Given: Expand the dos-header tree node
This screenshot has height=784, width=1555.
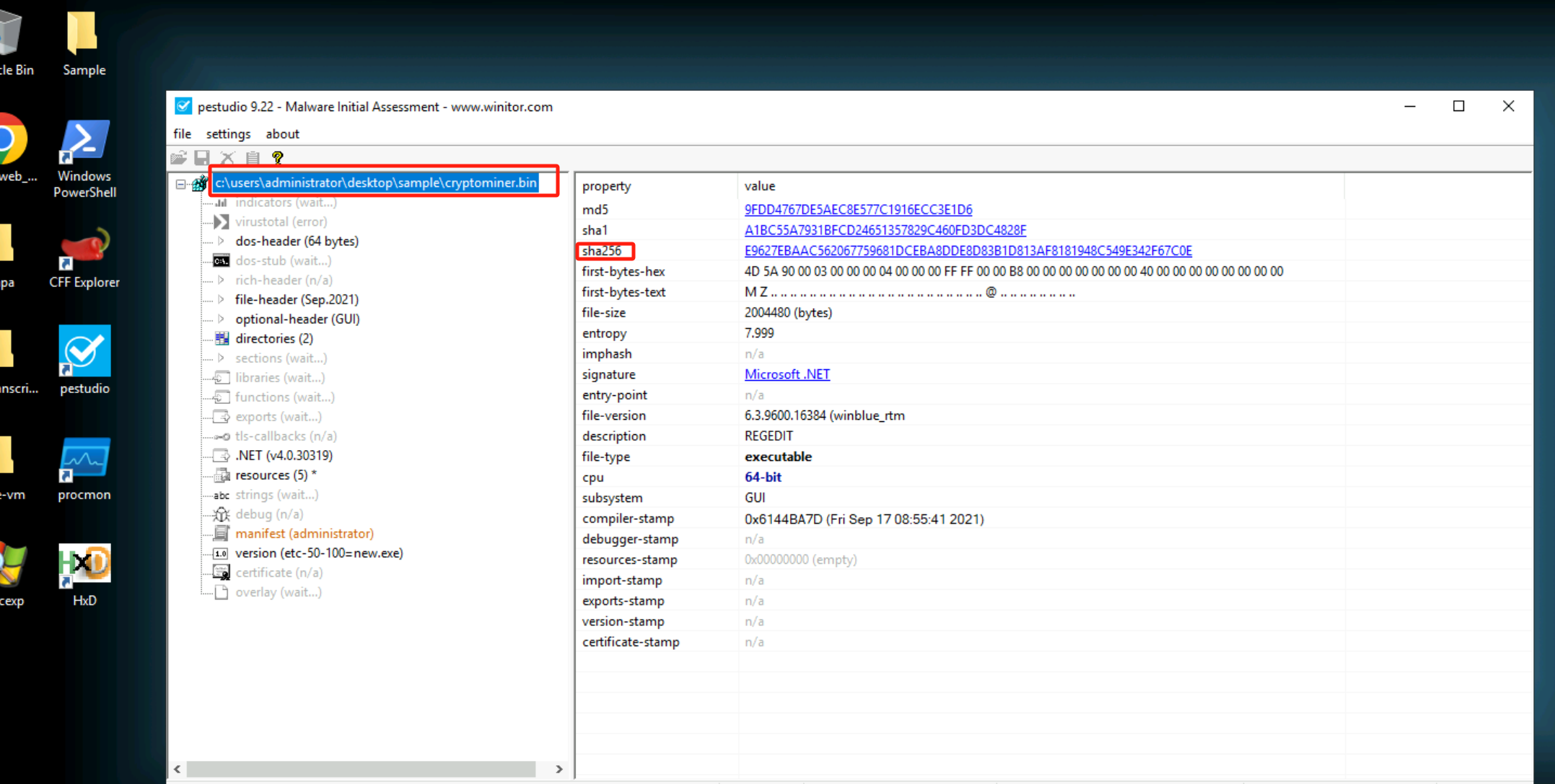Looking at the screenshot, I should [x=222, y=241].
